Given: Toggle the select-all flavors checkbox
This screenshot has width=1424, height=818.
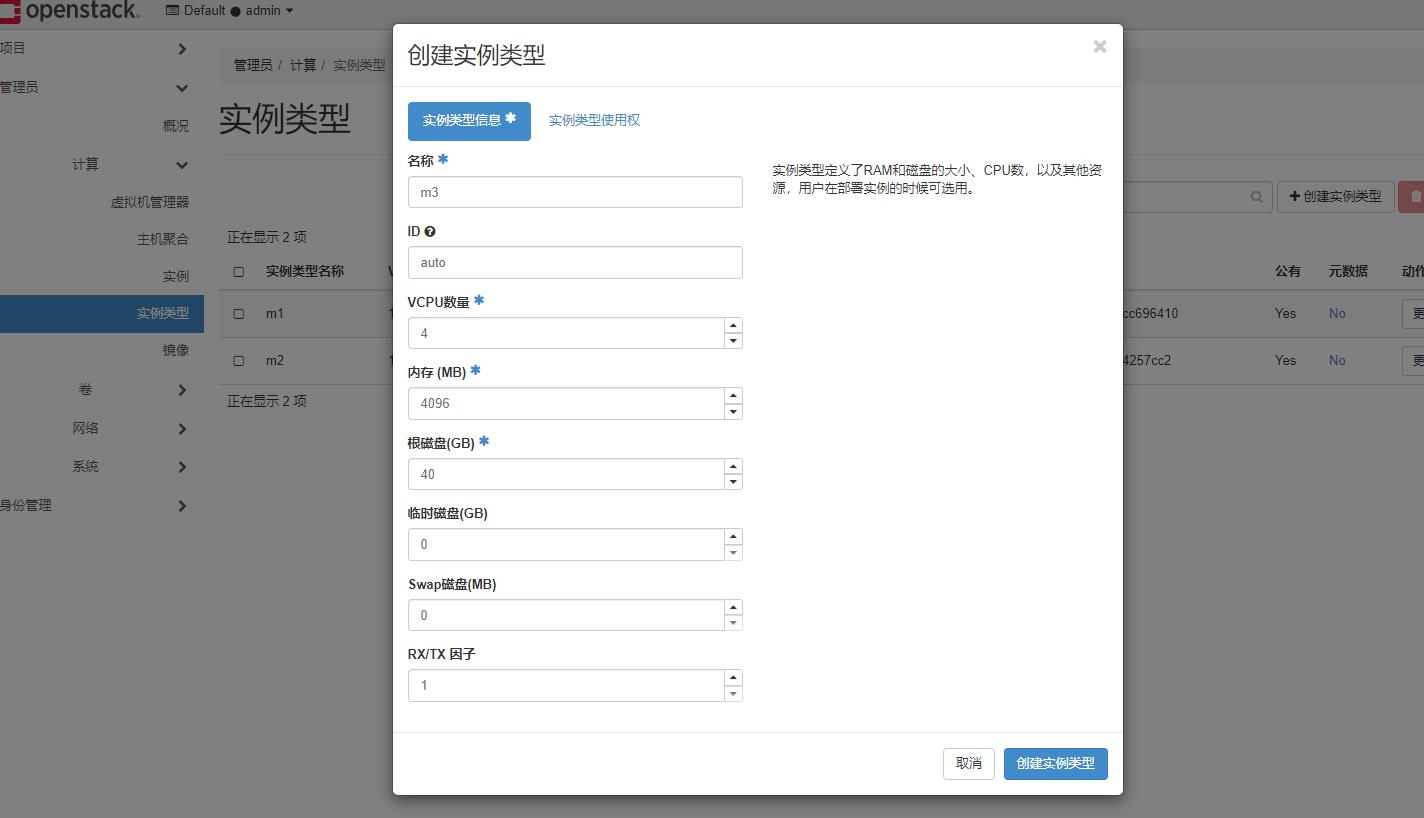Looking at the screenshot, I should click(238, 272).
